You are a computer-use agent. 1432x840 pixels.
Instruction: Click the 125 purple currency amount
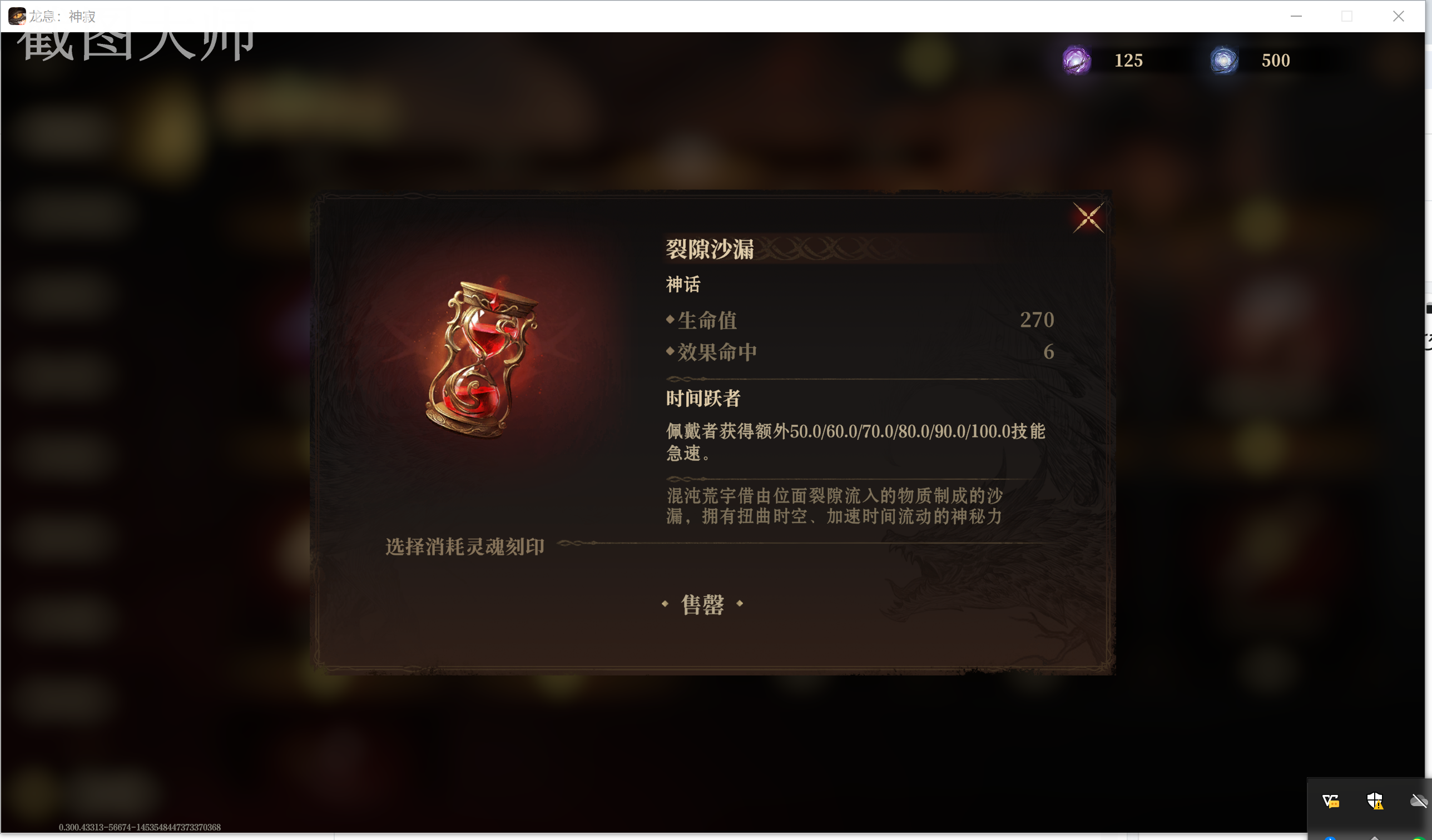(1128, 61)
